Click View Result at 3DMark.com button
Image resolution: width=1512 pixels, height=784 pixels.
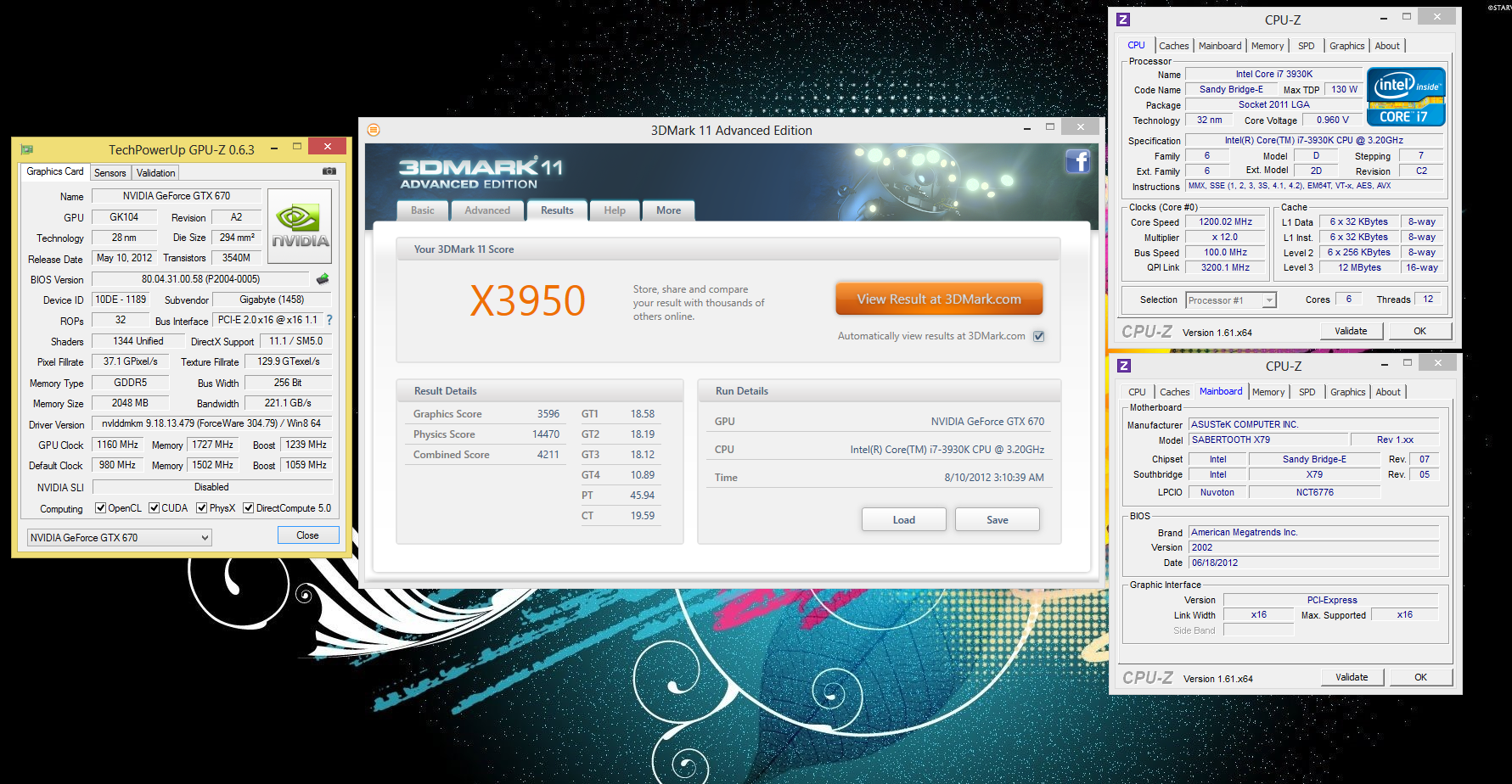pyautogui.click(x=939, y=299)
